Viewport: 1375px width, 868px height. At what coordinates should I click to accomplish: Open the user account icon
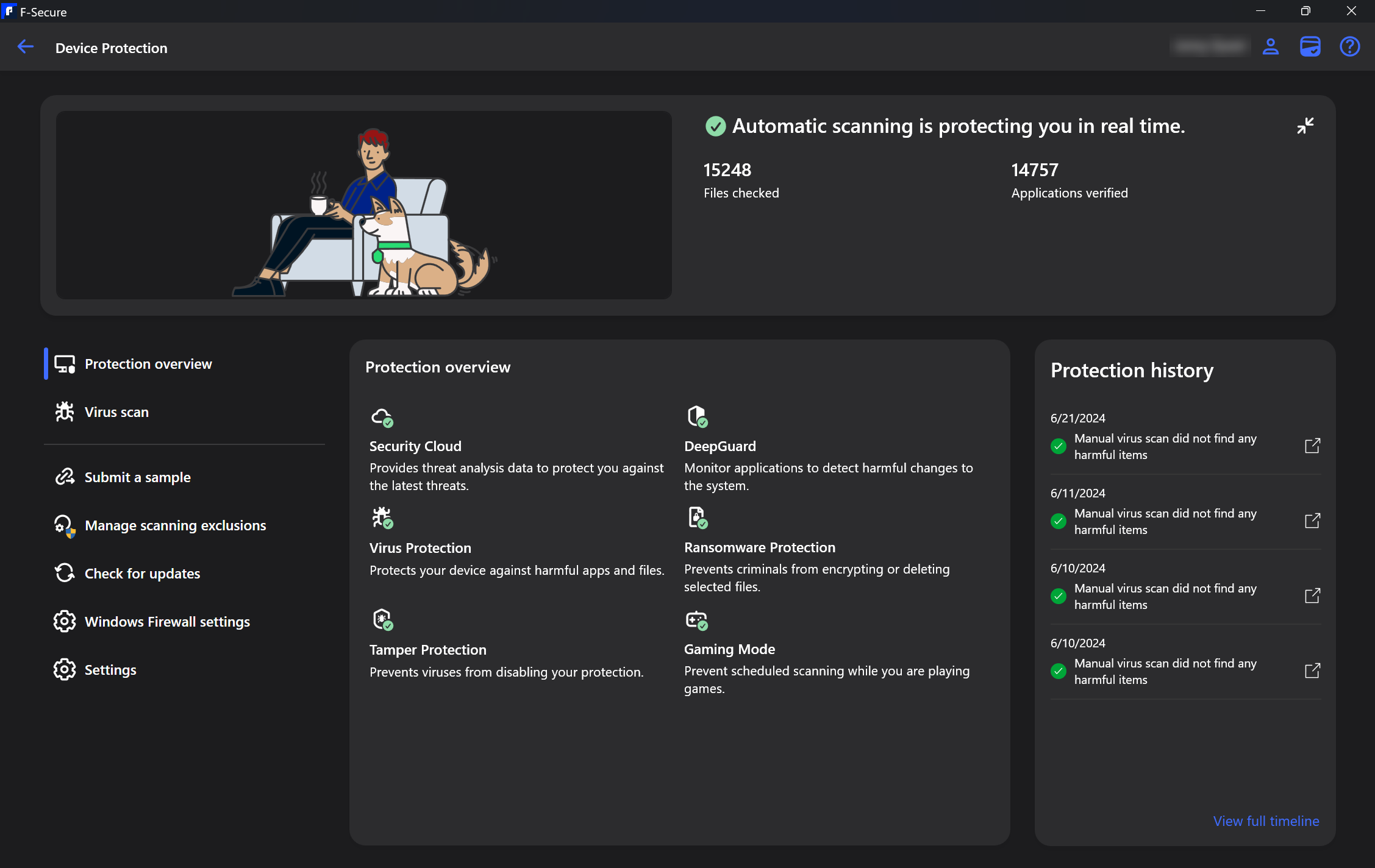1271,47
